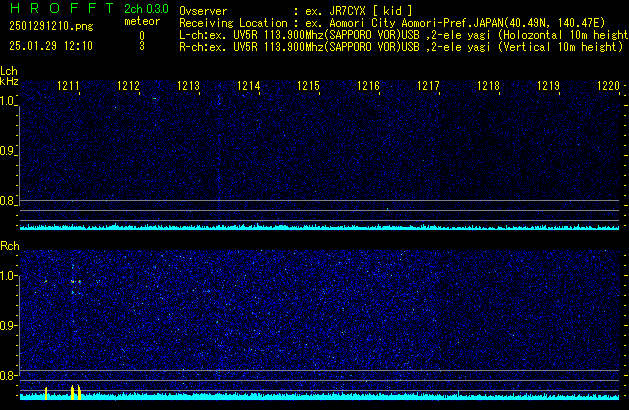The height and width of the screenshot is (410, 629).
Task: Click the Rch channel label
Action: tap(10, 246)
